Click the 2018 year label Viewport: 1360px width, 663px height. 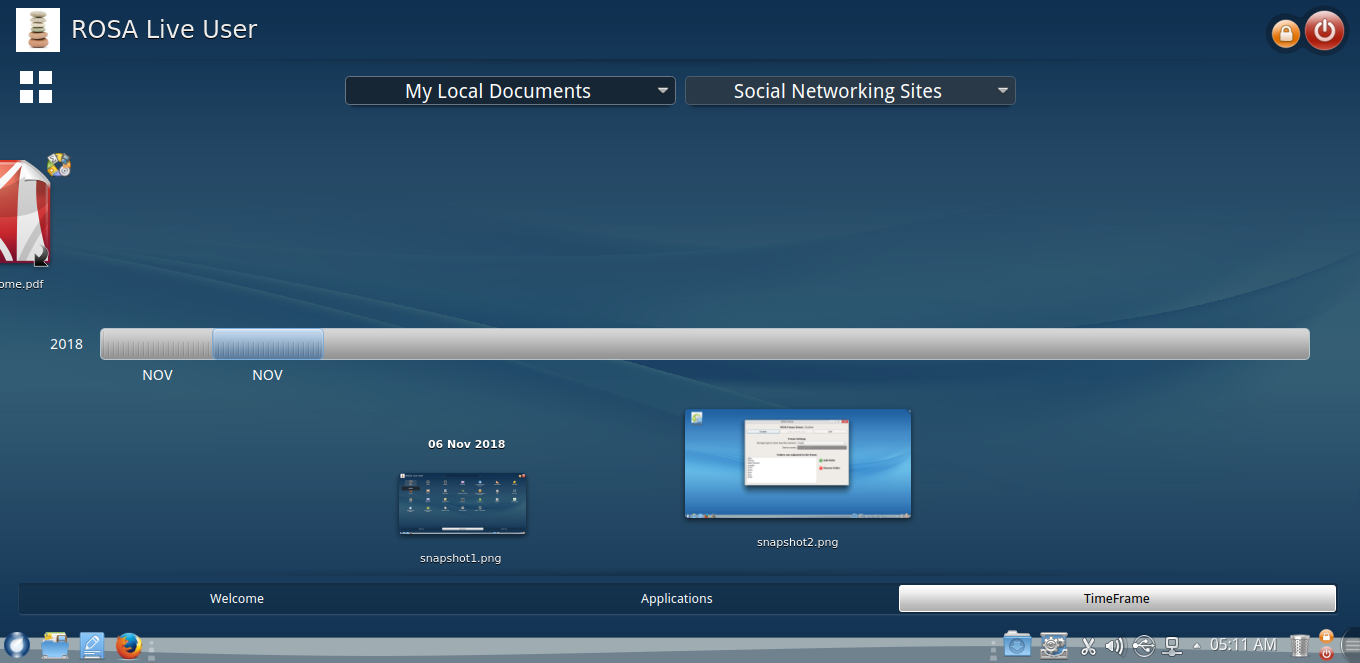pos(67,344)
